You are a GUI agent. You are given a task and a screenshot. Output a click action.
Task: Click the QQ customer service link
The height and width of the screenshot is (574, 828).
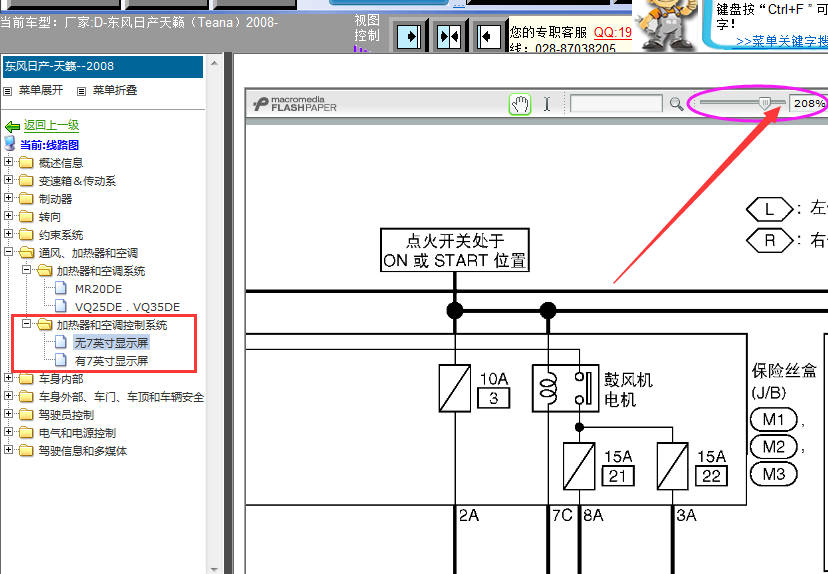[x=613, y=33]
